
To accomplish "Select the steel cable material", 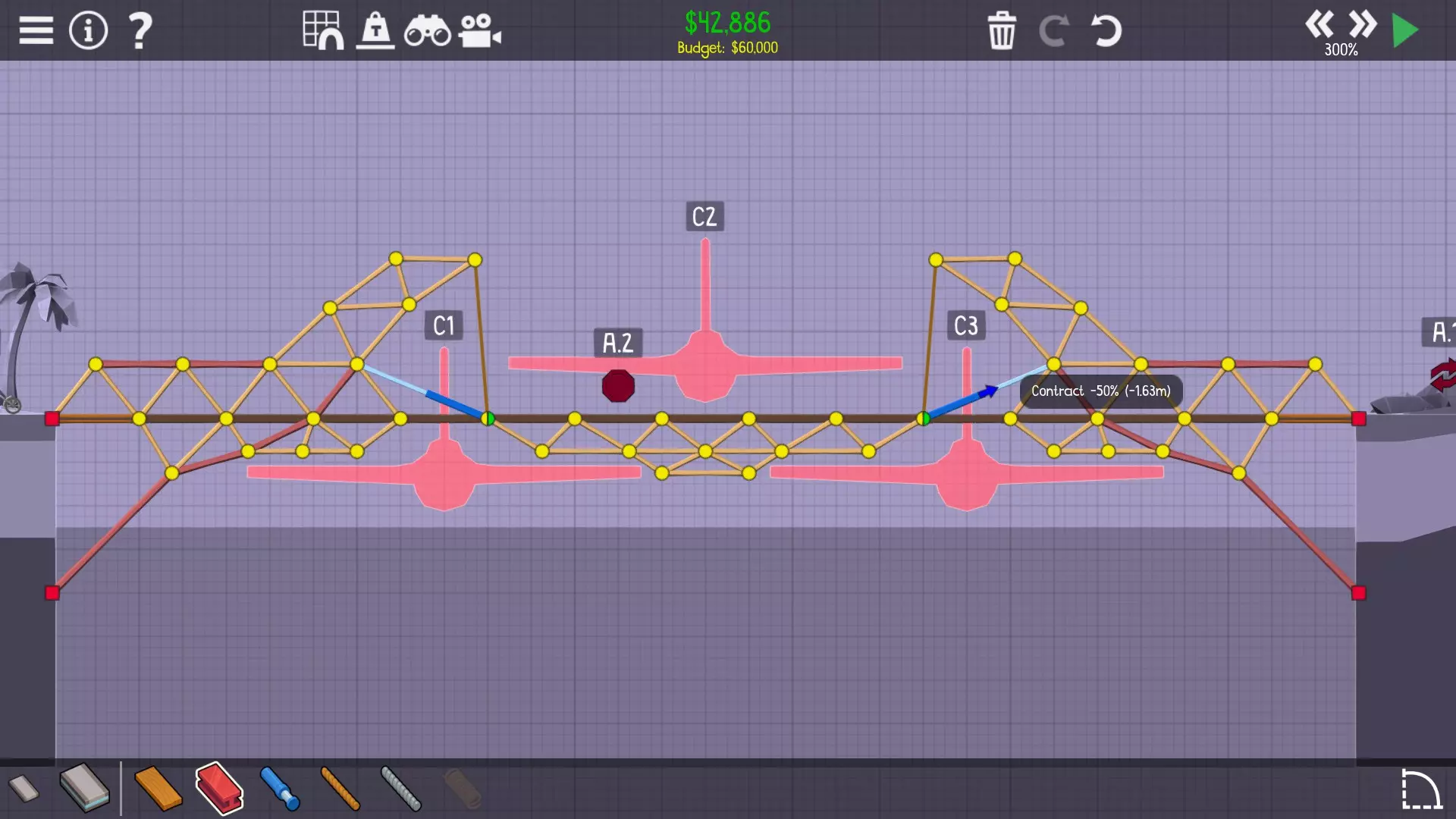I will click(400, 789).
